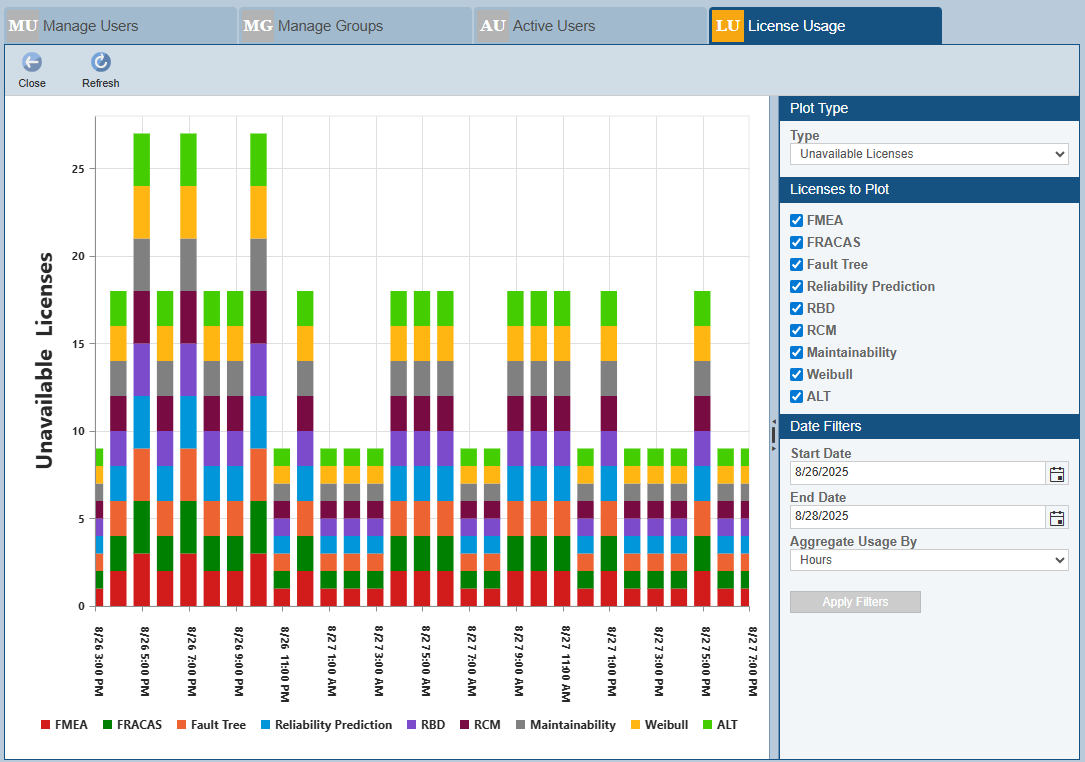
Task: Uncheck the FMEA license checkbox
Action: (797, 221)
